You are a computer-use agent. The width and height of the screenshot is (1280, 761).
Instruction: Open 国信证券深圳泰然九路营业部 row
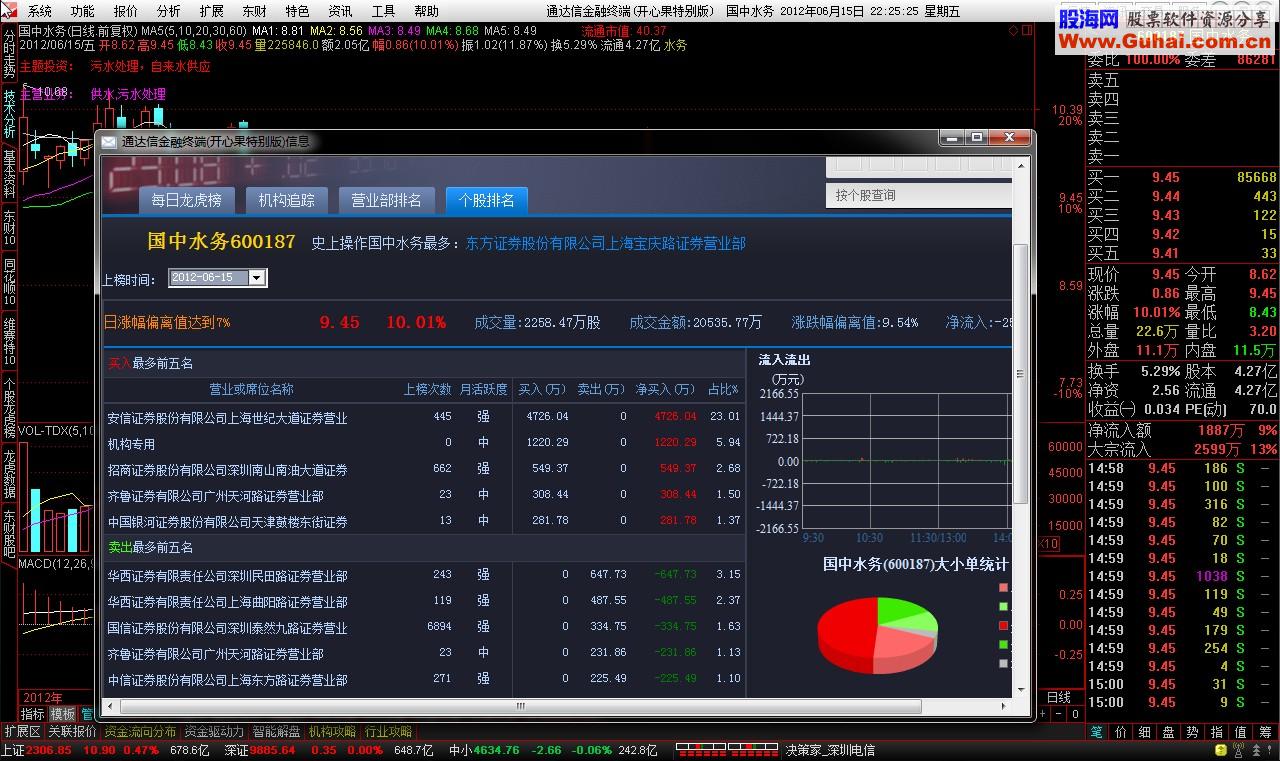[424, 627]
